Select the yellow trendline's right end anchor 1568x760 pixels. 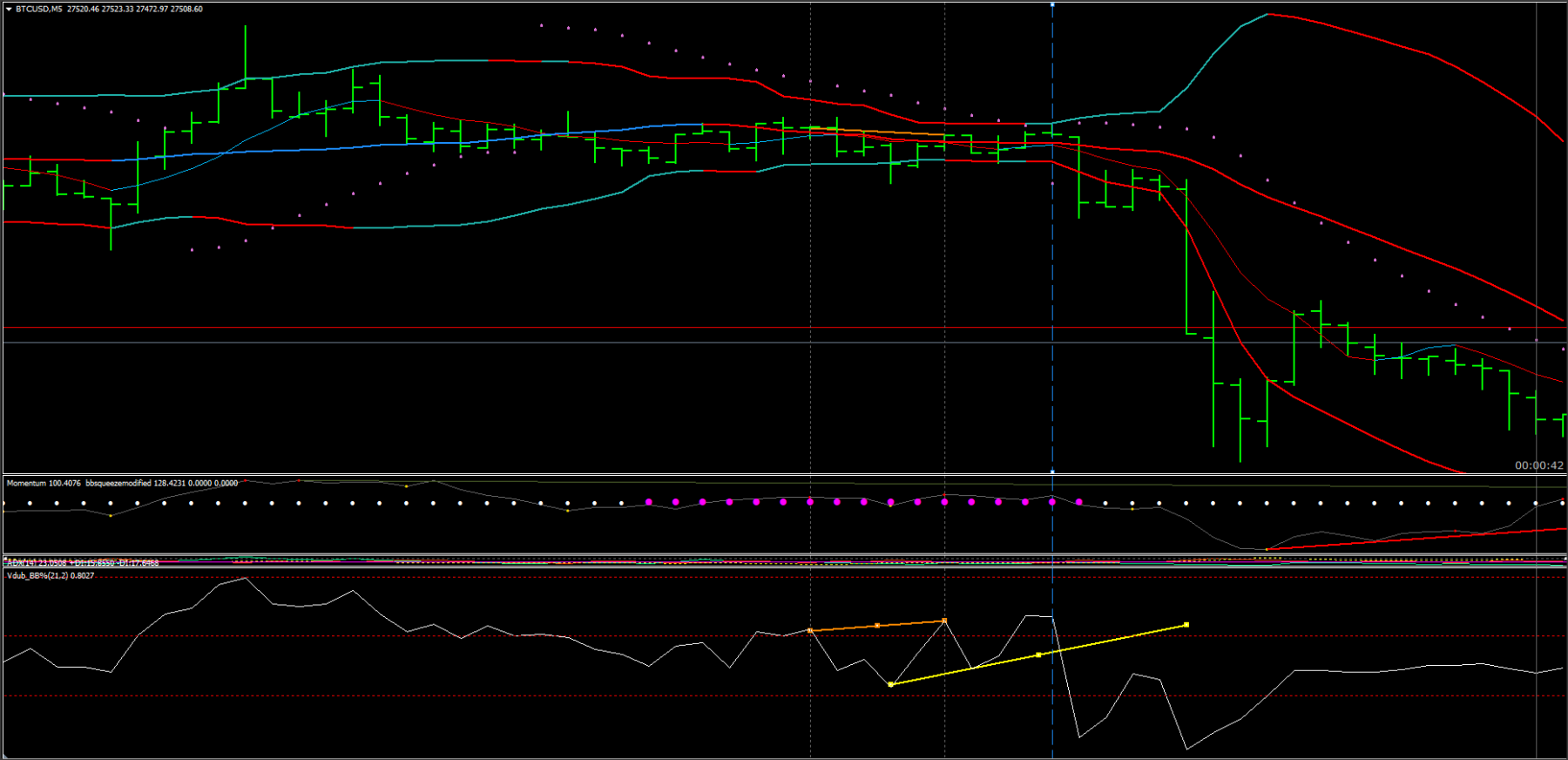pos(1186,625)
